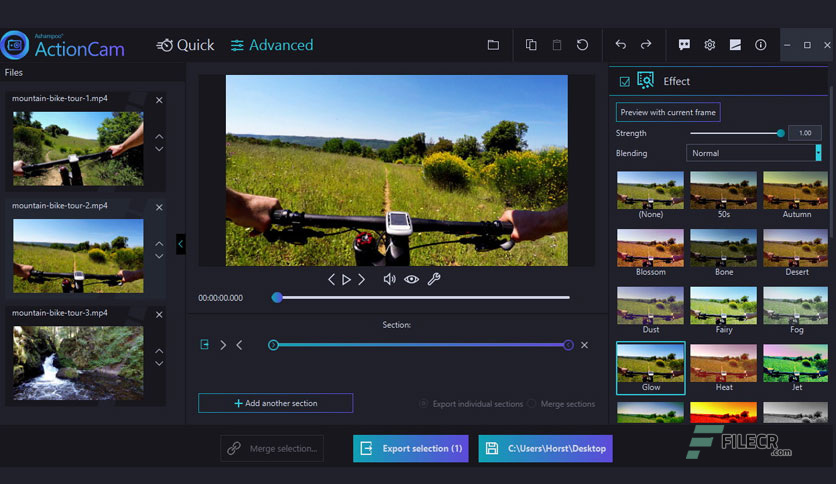
Task: Select the (None) effect
Action: (x=650, y=195)
